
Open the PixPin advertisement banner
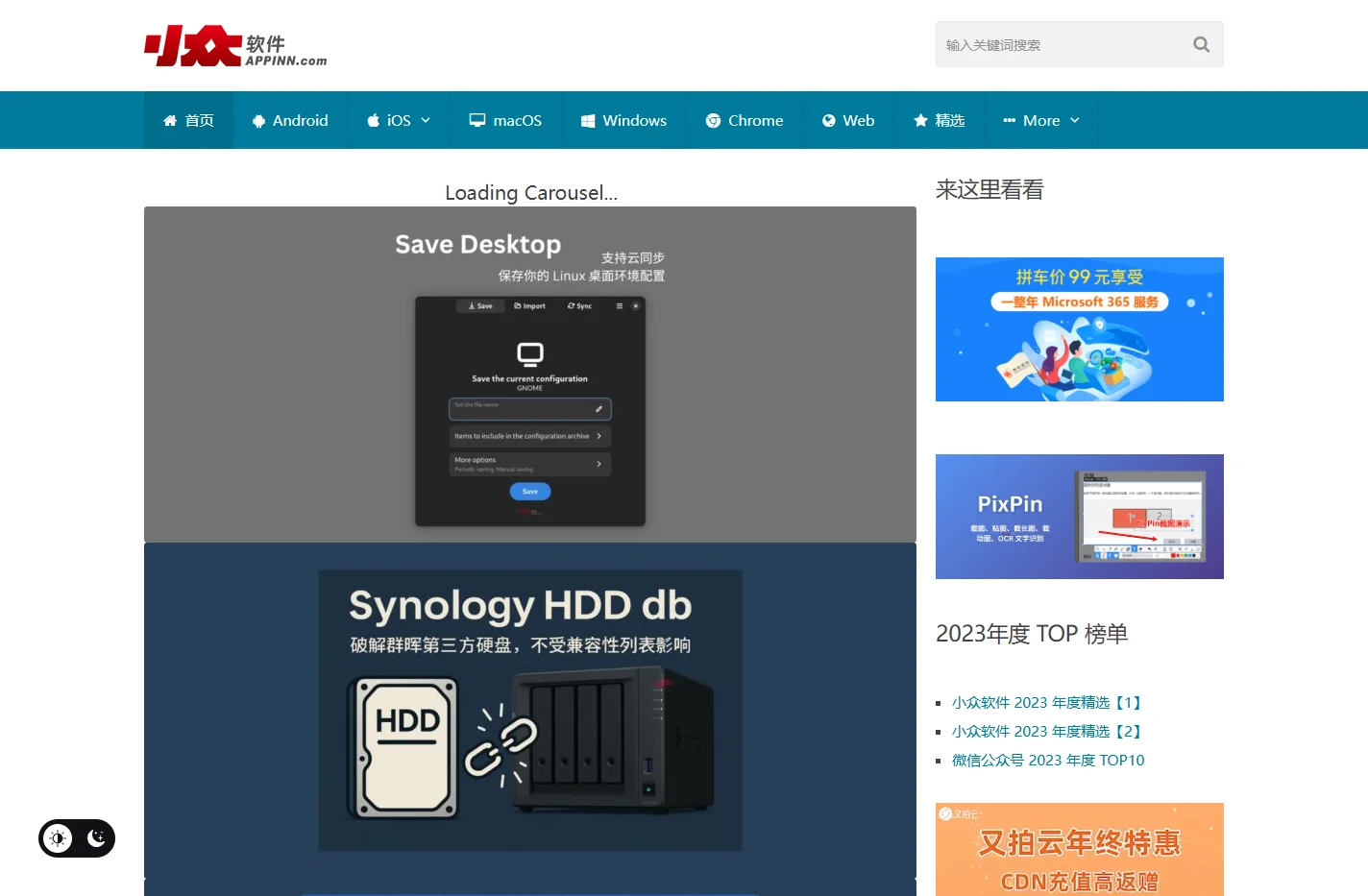click(1080, 517)
